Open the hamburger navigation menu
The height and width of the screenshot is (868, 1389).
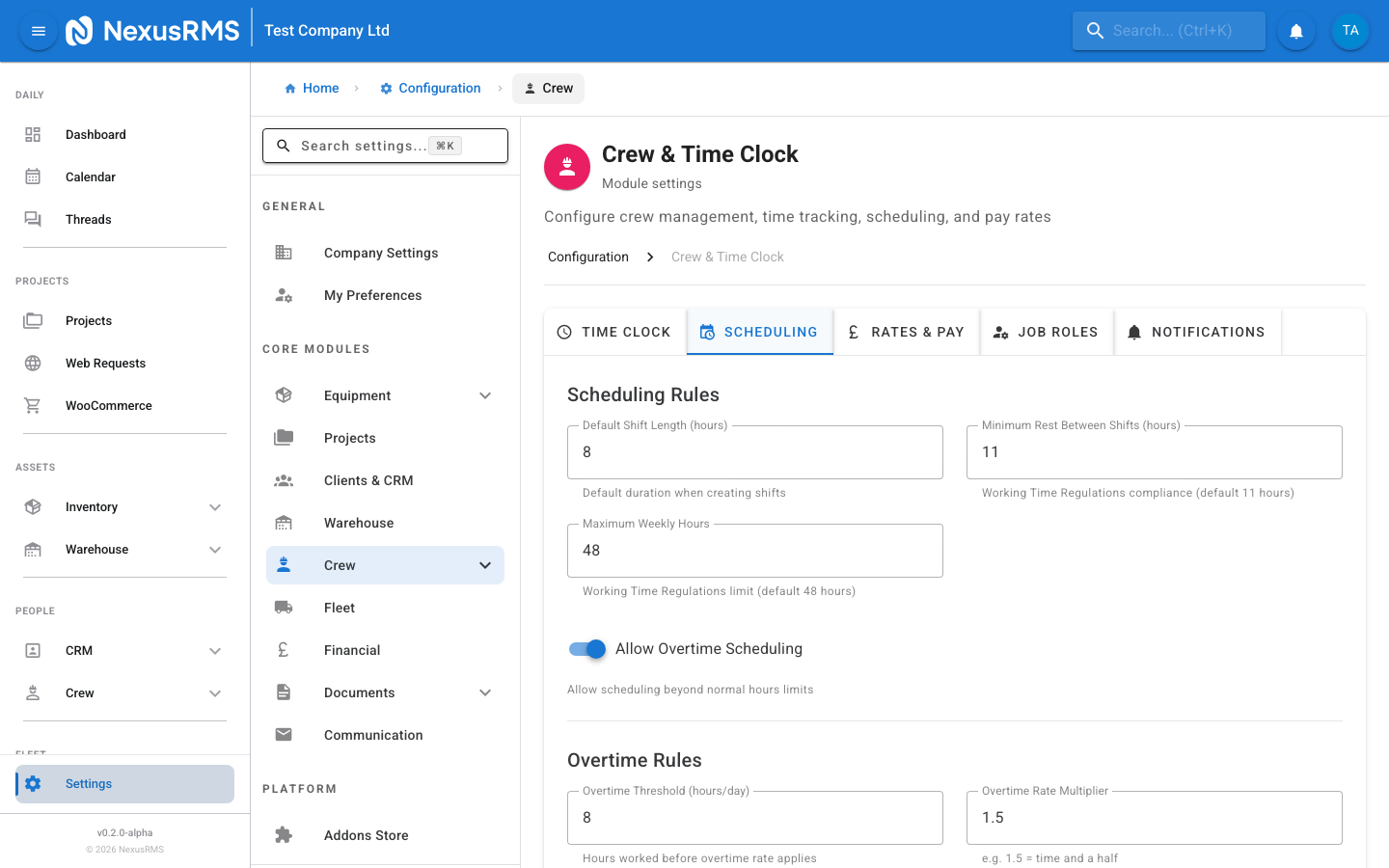coord(38,30)
